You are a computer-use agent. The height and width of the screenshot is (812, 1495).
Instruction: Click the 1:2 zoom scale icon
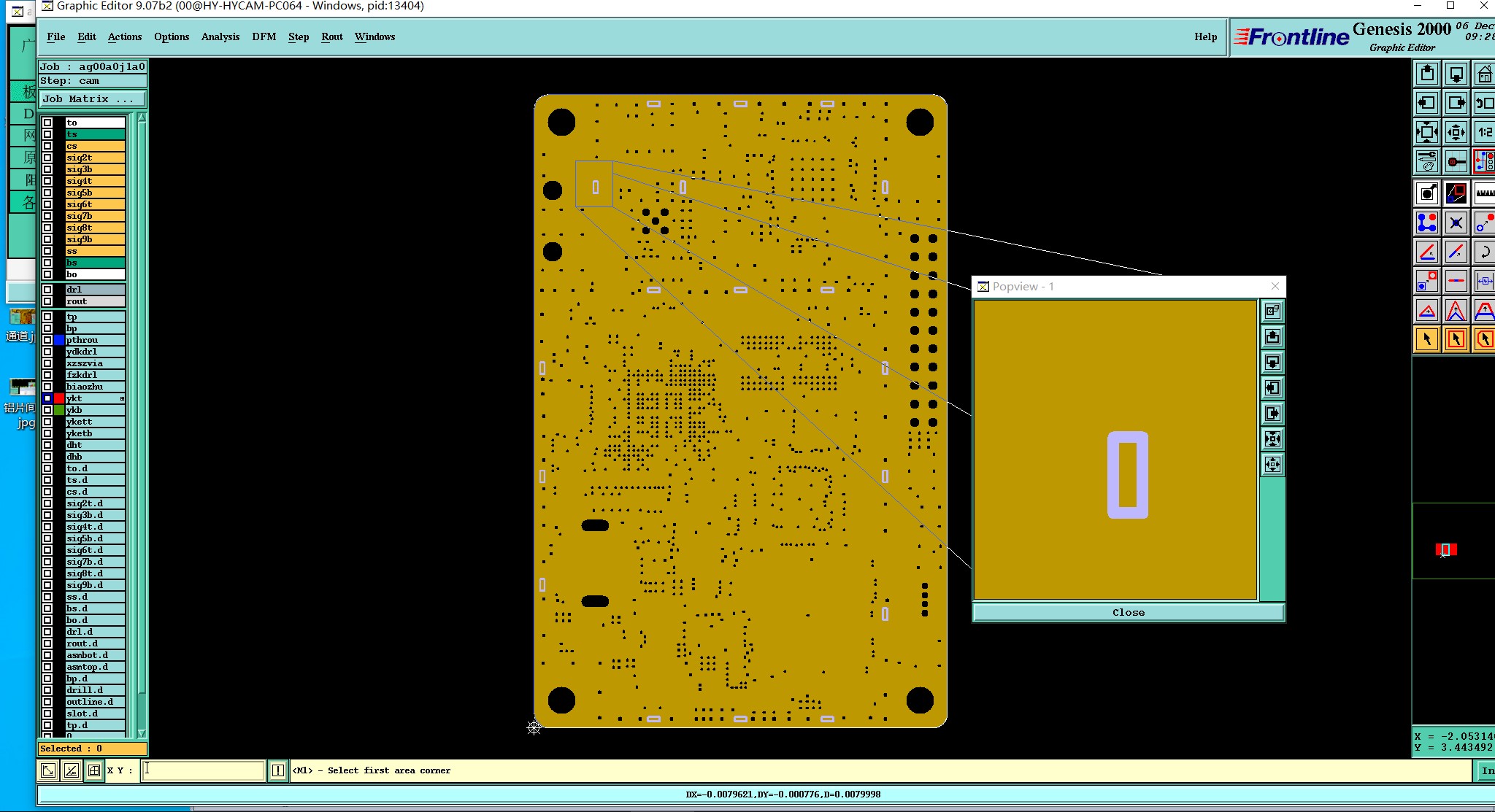pyautogui.click(x=1484, y=132)
